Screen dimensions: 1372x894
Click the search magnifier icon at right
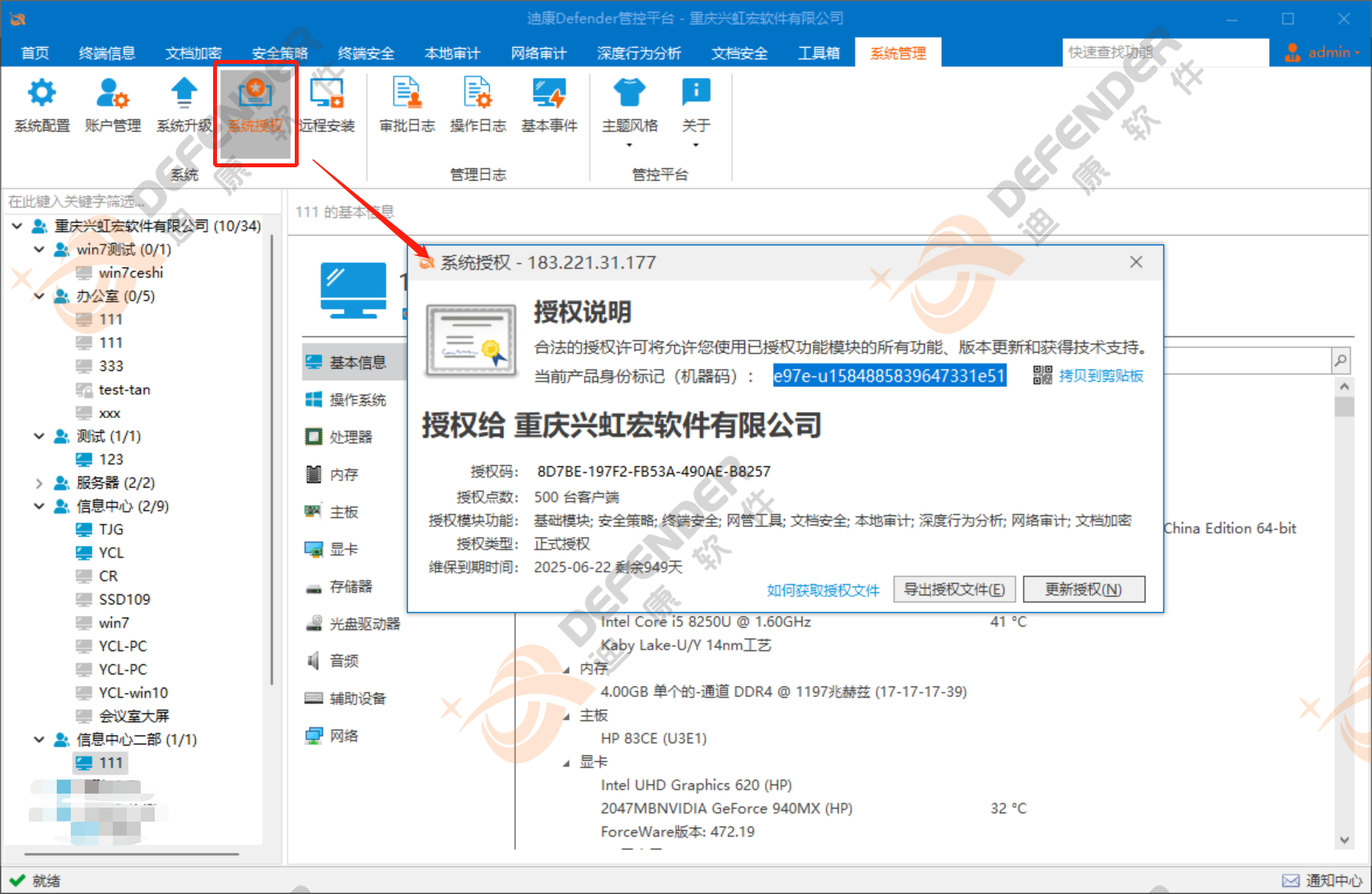(x=1340, y=360)
